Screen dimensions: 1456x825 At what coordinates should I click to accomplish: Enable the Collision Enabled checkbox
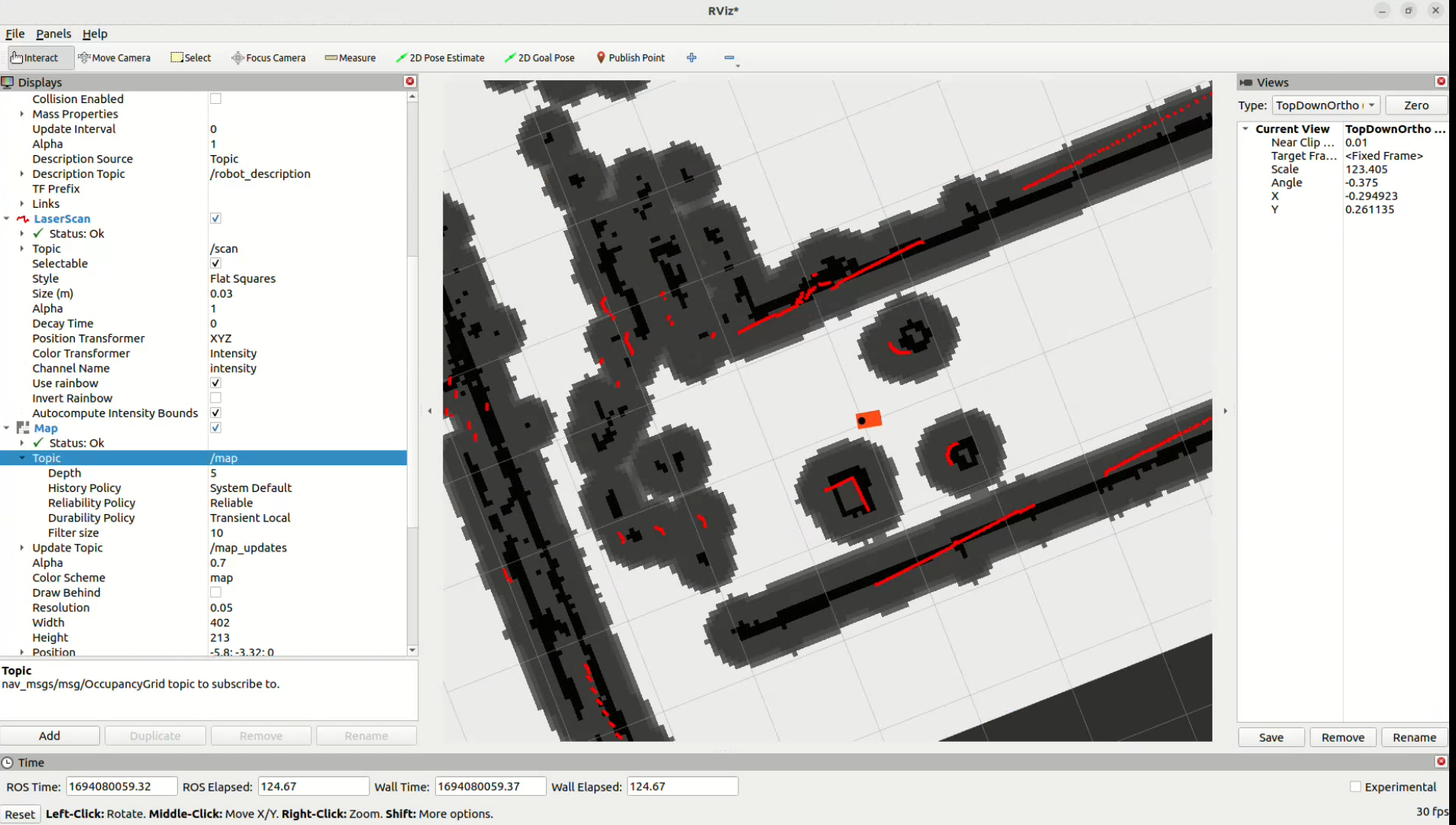[215, 99]
